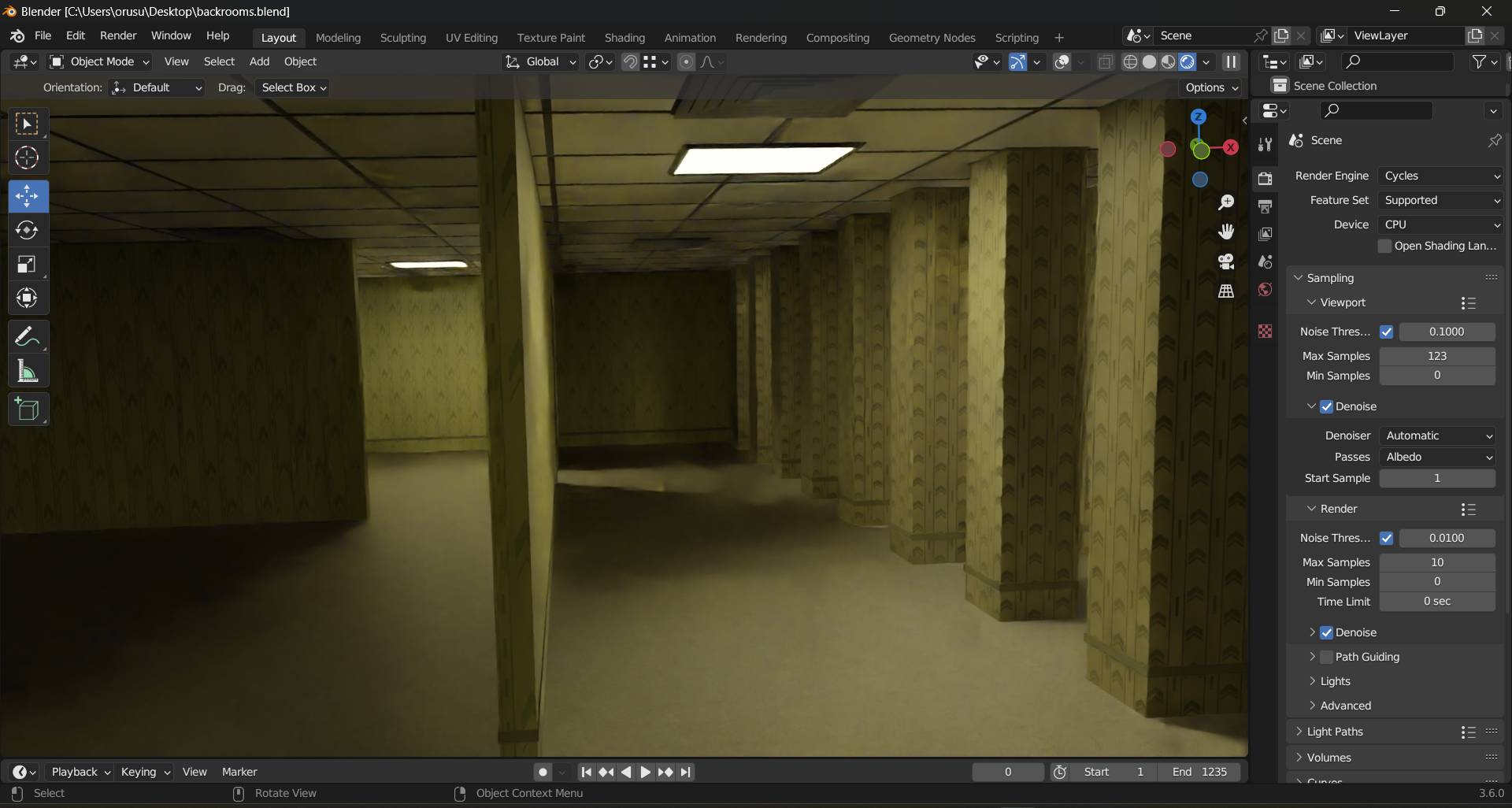Set the viewport Max Samples value

click(x=1437, y=355)
